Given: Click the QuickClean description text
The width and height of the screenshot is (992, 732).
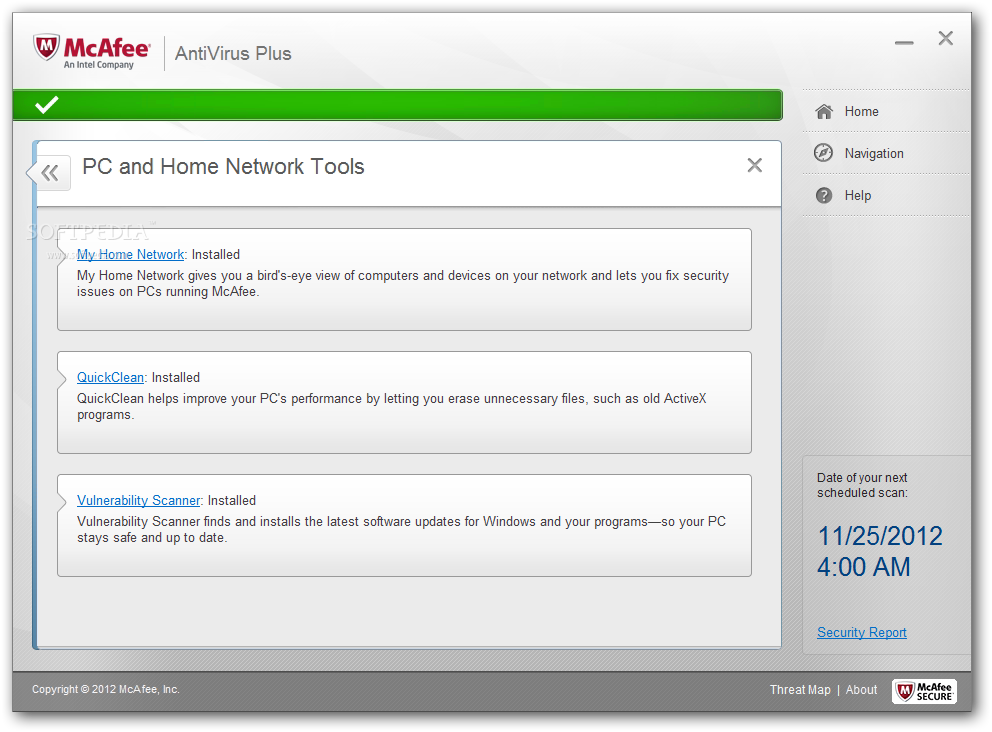Looking at the screenshot, I should point(392,407).
